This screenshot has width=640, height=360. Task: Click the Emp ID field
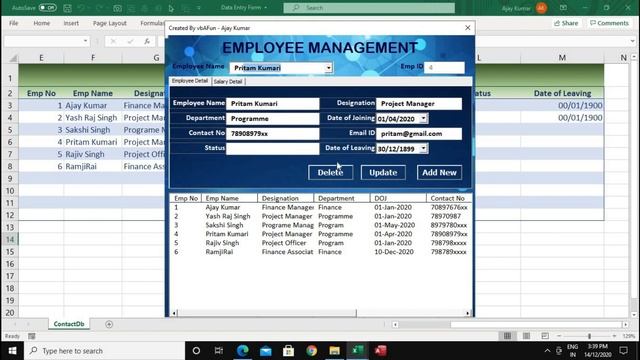point(444,67)
